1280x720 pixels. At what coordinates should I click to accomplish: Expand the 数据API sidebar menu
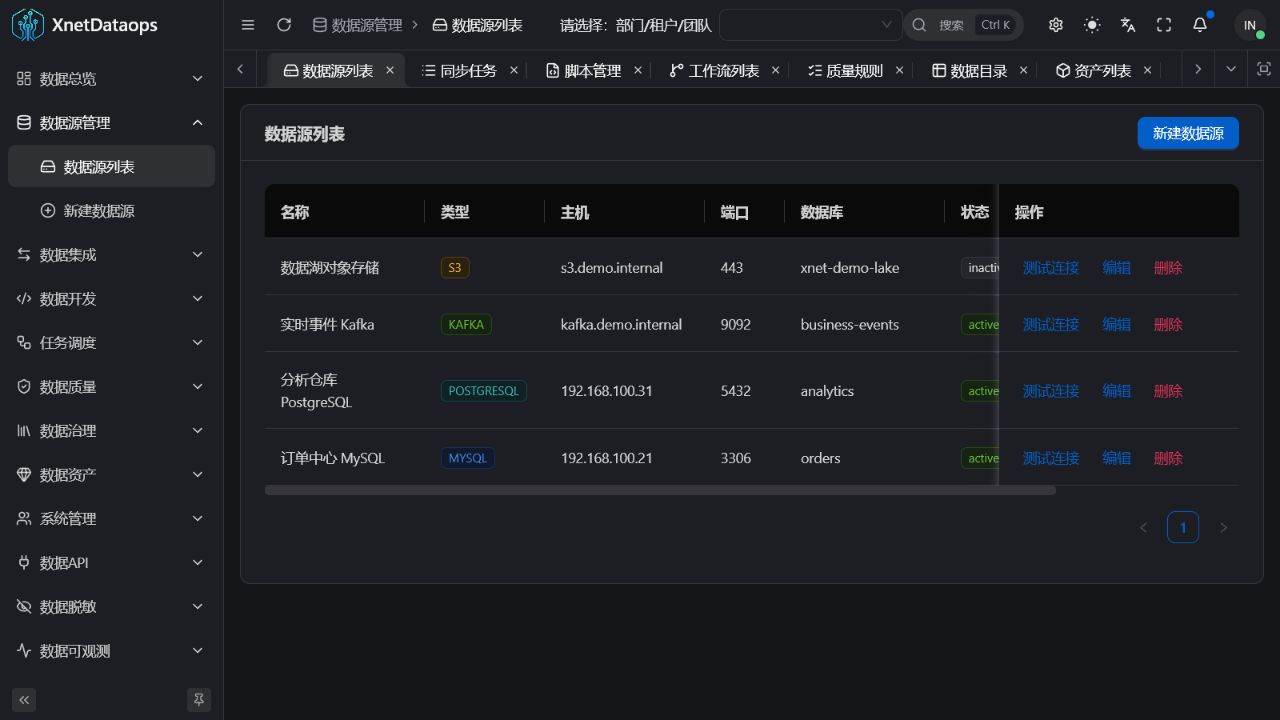click(111, 563)
